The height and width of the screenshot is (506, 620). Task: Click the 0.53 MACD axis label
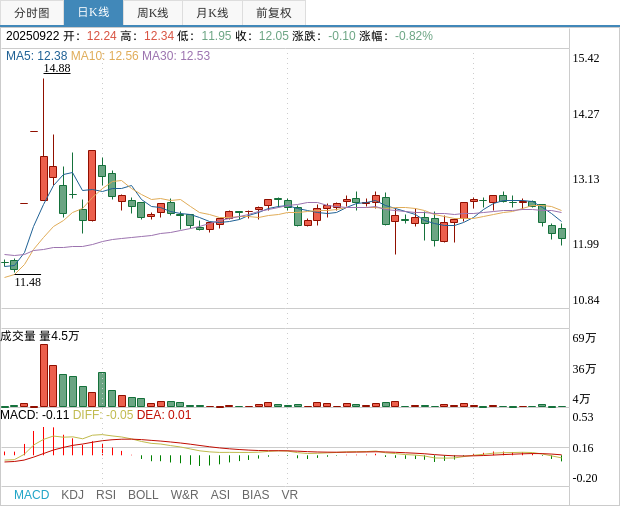pyautogui.click(x=583, y=417)
